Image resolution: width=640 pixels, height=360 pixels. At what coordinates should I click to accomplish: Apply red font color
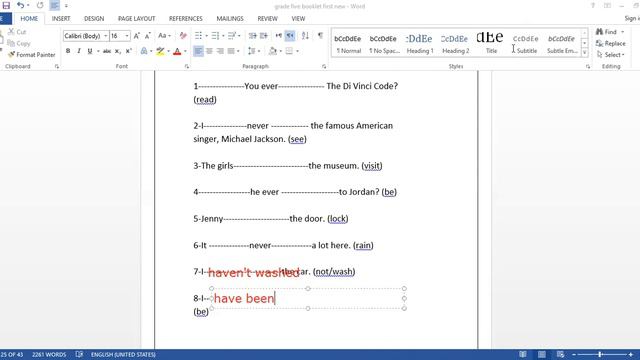[x=177, y=51]
